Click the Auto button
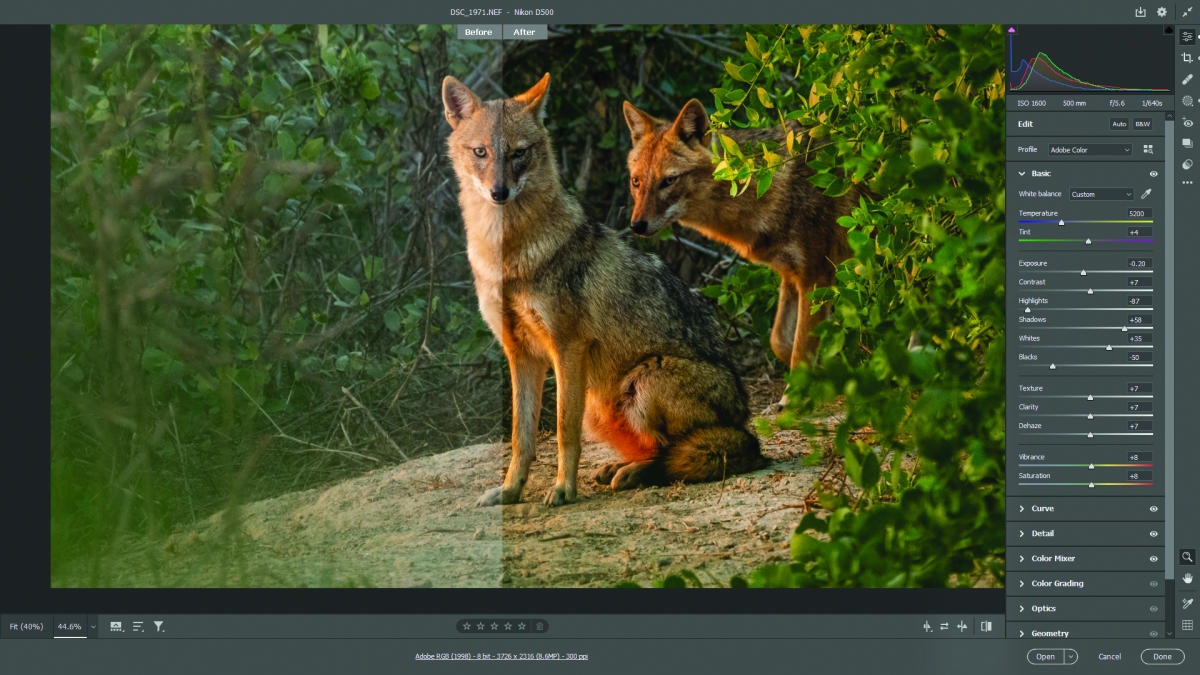This screenshot has width=1200, height=675. click(1119, 124)
